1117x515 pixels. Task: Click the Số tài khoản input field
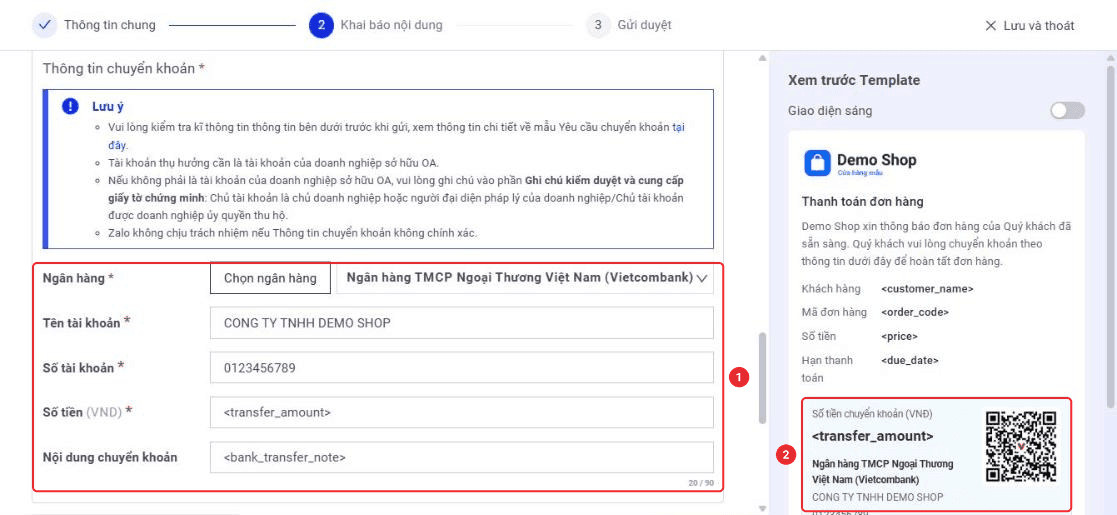pos(462,368)
